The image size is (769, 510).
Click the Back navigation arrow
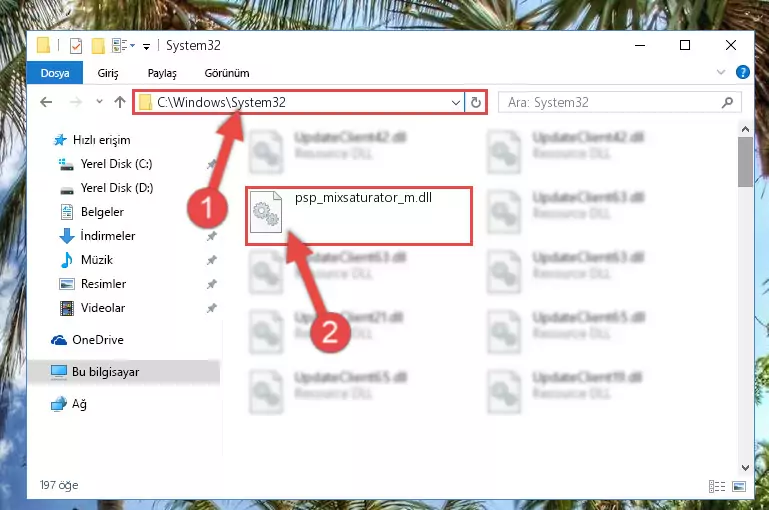pos(46,102)
